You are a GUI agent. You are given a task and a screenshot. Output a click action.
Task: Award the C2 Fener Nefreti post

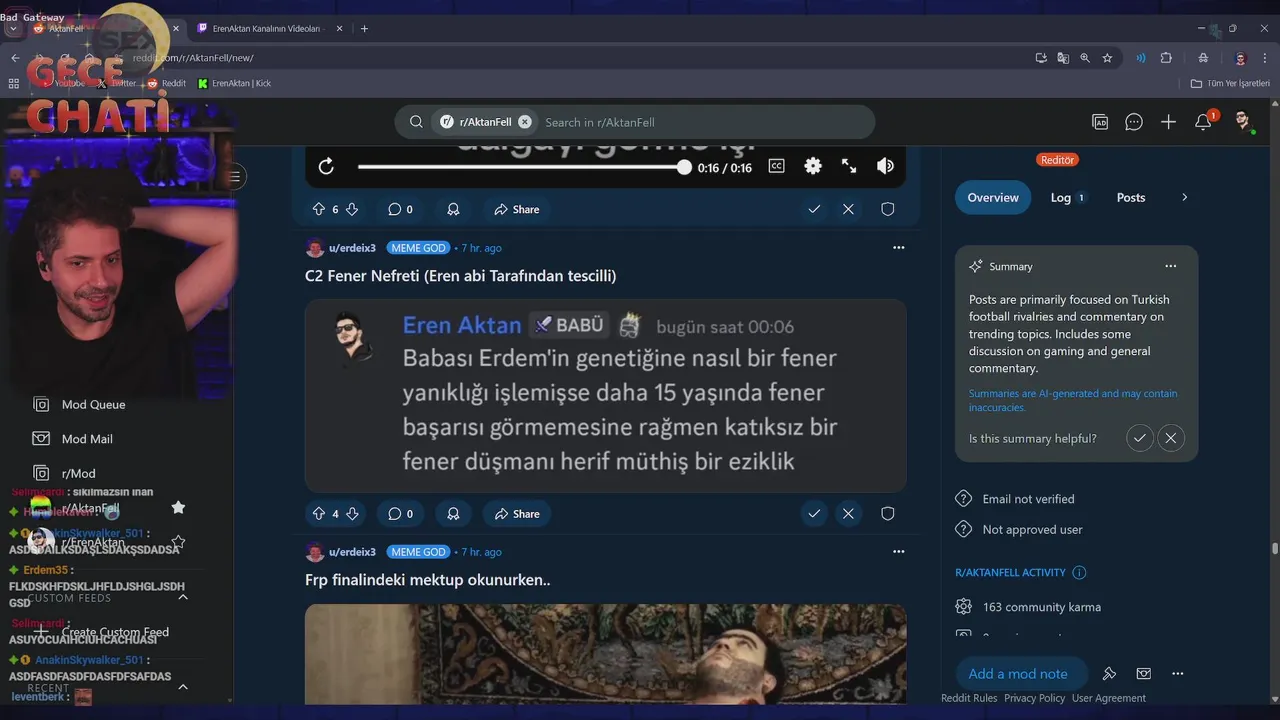tap(453, 514)
